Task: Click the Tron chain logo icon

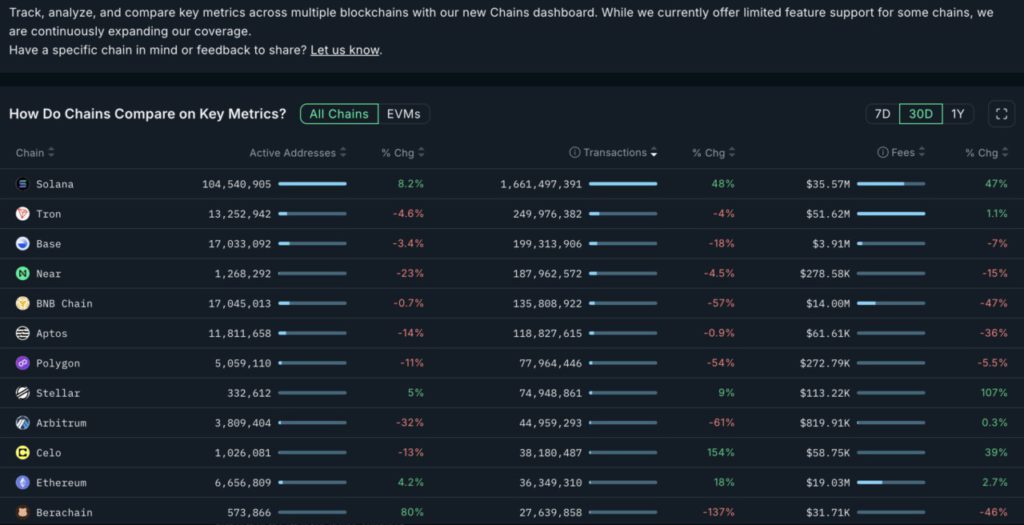Action: pyautogui.click(x=23, y=214)
